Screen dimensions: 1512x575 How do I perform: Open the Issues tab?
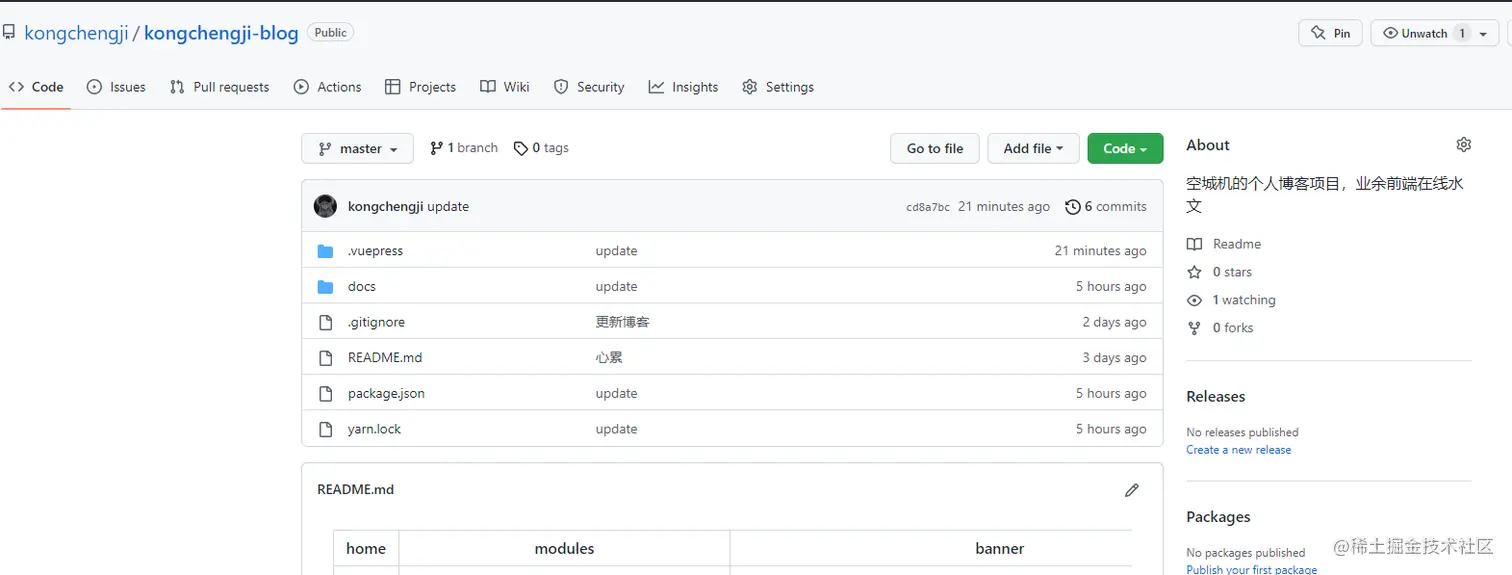116,87
